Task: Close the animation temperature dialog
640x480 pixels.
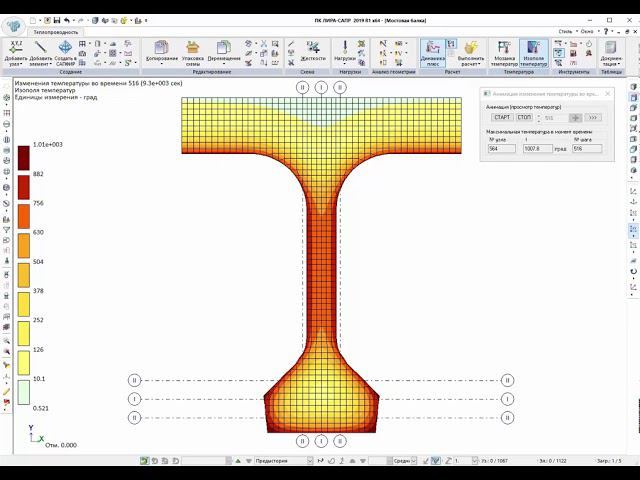Action: (x=607, y=93)
